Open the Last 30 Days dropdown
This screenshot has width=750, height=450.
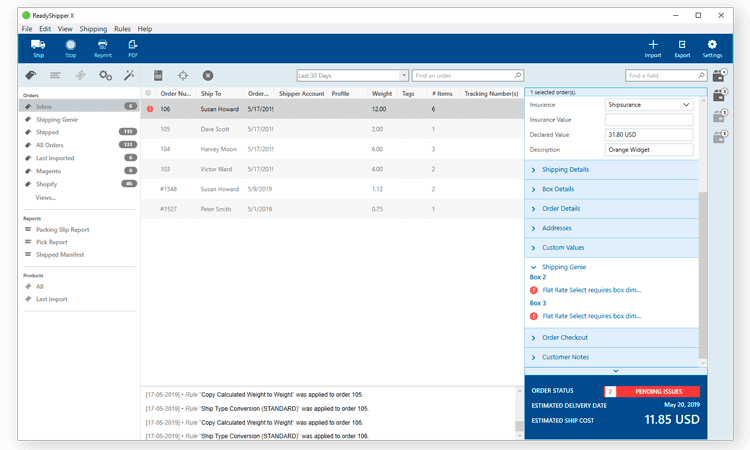tap(404, 76)
